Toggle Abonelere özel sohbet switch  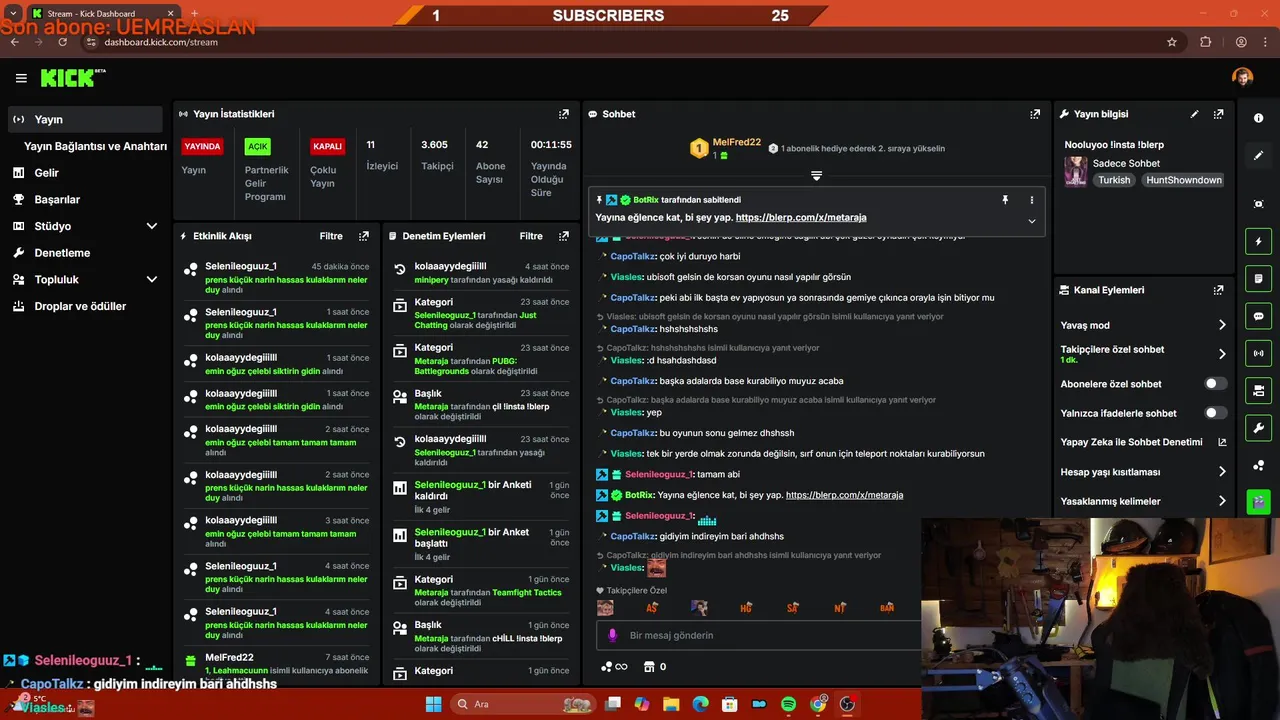[x=1215, y=384]
